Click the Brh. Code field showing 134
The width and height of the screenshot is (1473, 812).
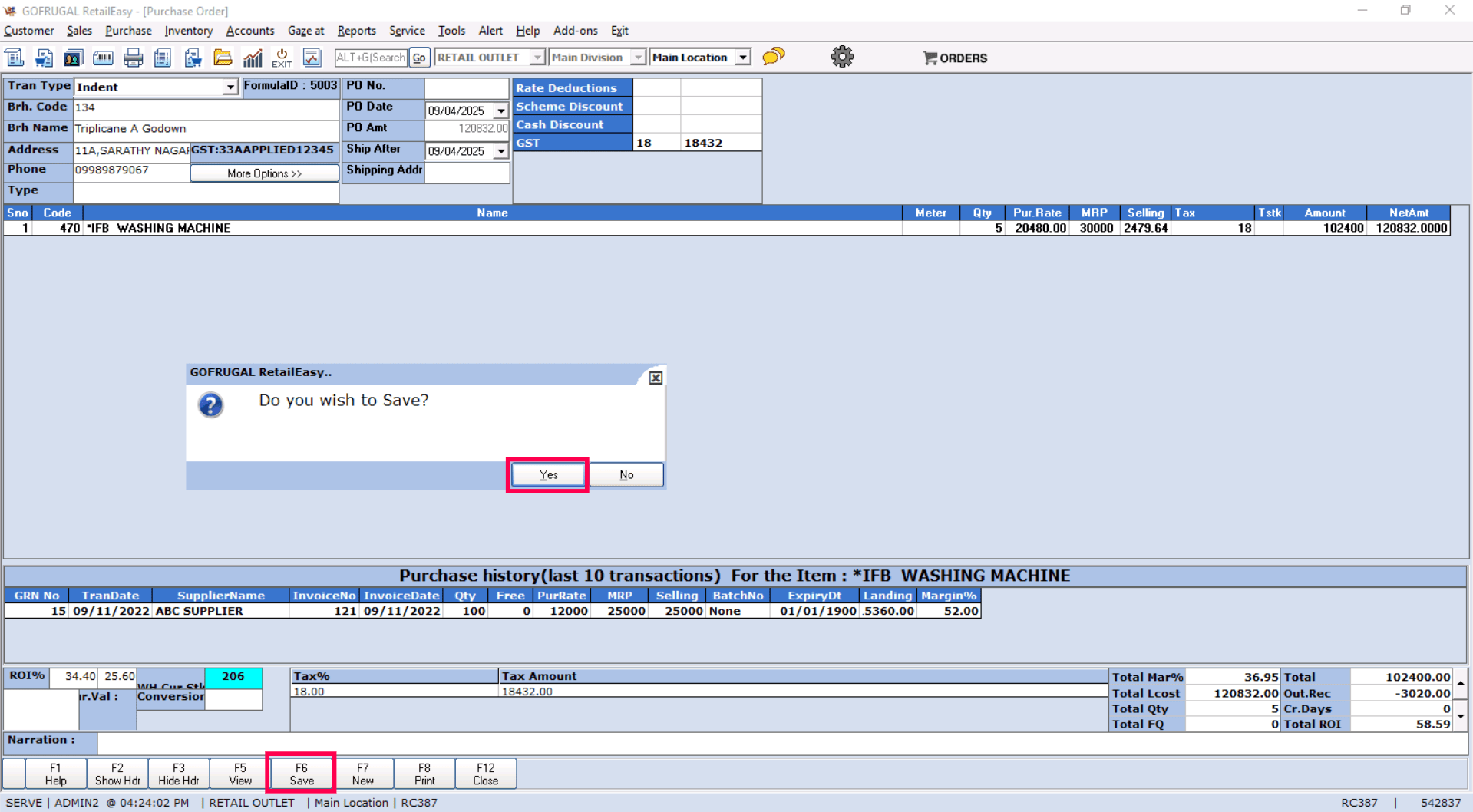(x=206, y=108)
